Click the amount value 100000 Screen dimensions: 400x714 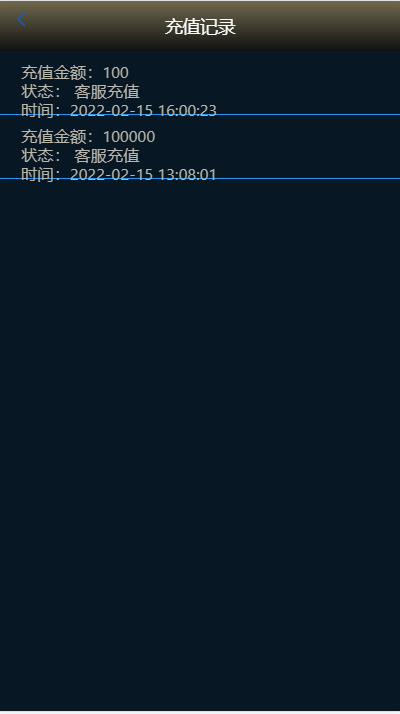(129, 137)
